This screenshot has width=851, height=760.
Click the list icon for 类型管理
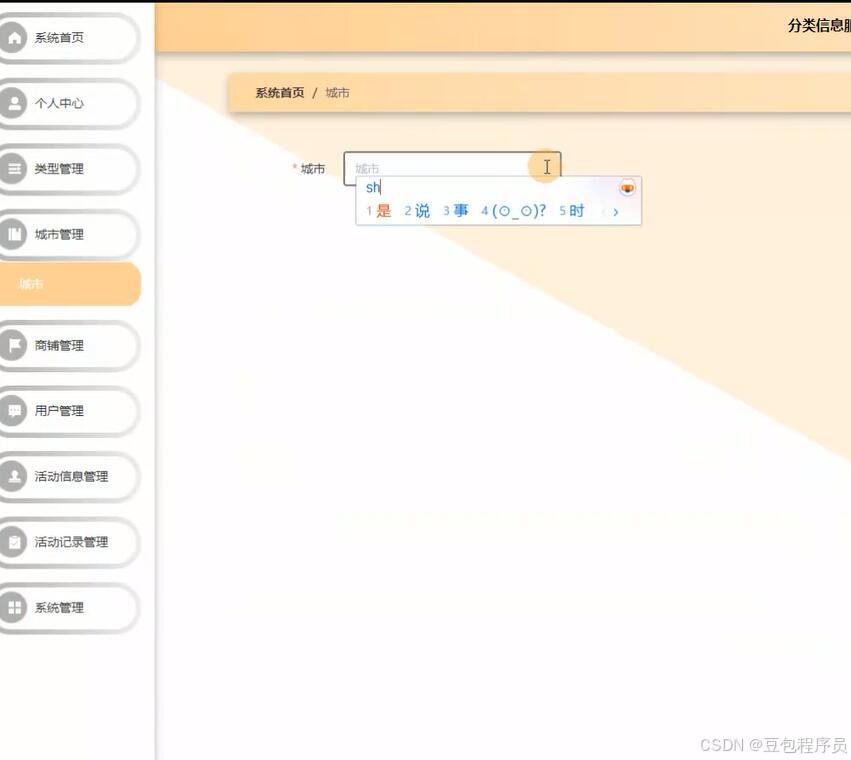click(x=13, y=169)
